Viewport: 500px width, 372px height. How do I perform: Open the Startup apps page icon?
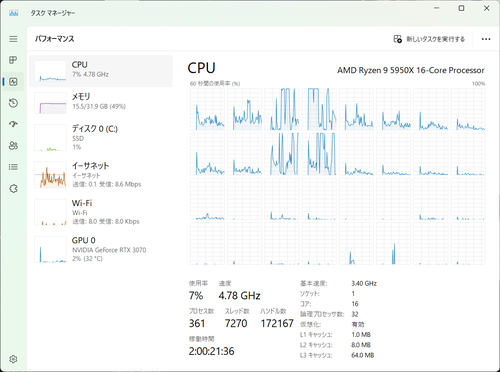pos(13,124)
